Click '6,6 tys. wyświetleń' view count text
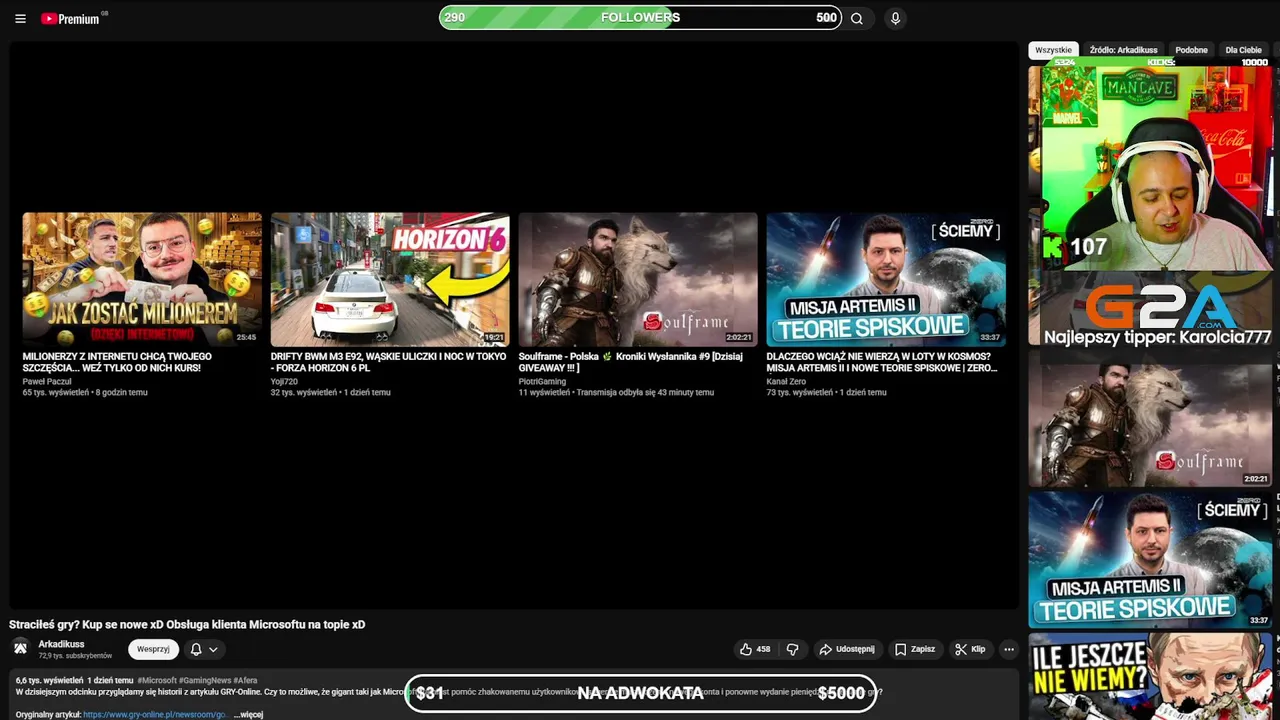 [x=50, y=680]
